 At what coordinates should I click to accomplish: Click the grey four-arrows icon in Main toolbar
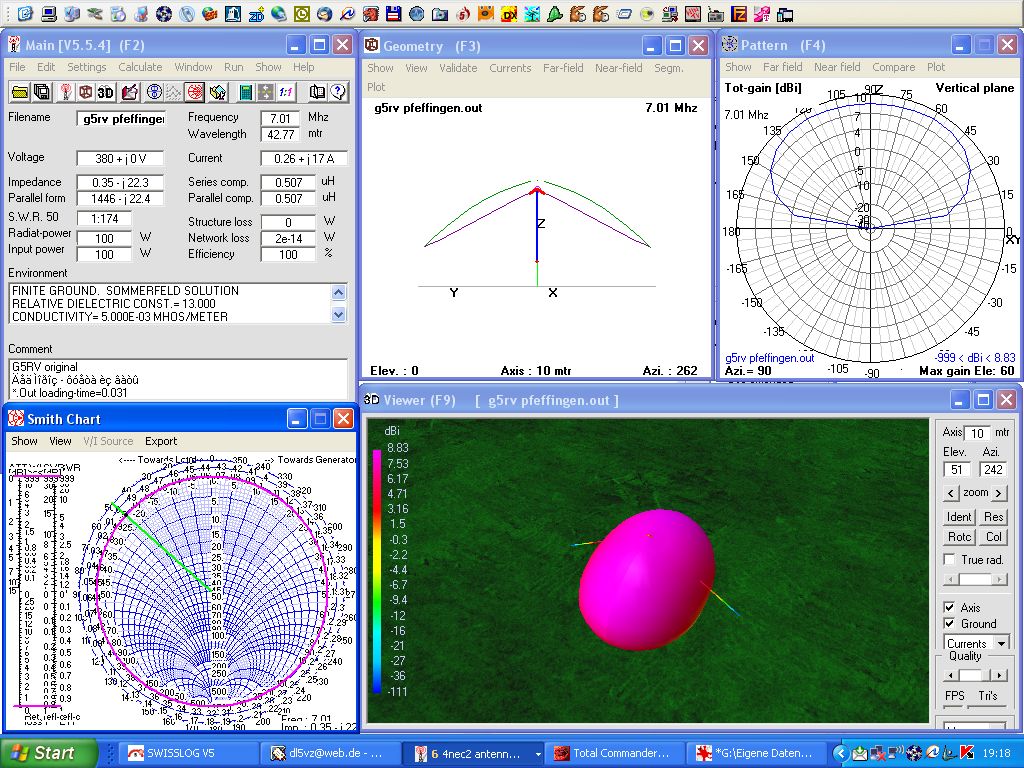pos(266,92)
